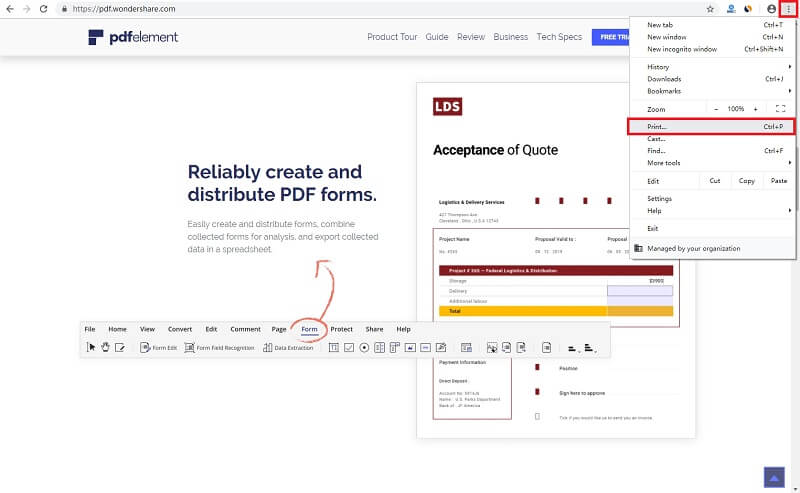Viewport: 800px width, 493px height.
Task: Click the Share tab in pdfelement toolbar
Action: (374, 329)
